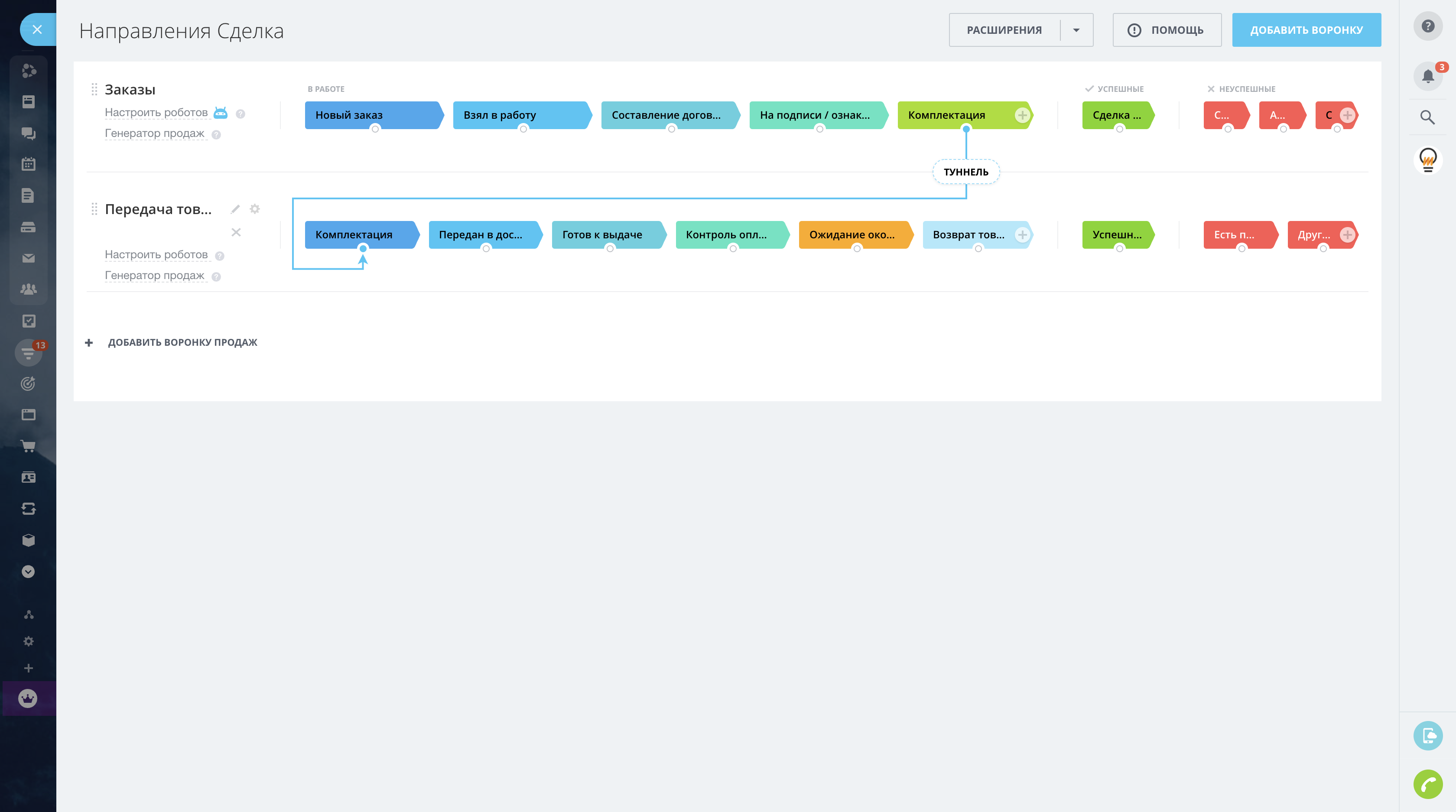1456x812 pixels.
Task: Expand the Расширения dropdown arrow
Action: coord(1076,30)
